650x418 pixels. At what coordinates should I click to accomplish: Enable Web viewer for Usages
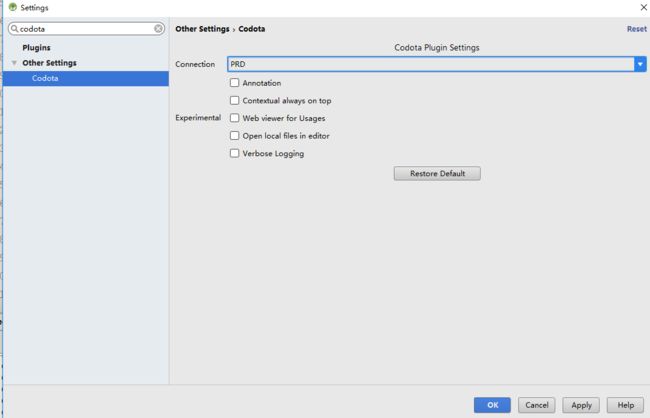tap(235, 118)
